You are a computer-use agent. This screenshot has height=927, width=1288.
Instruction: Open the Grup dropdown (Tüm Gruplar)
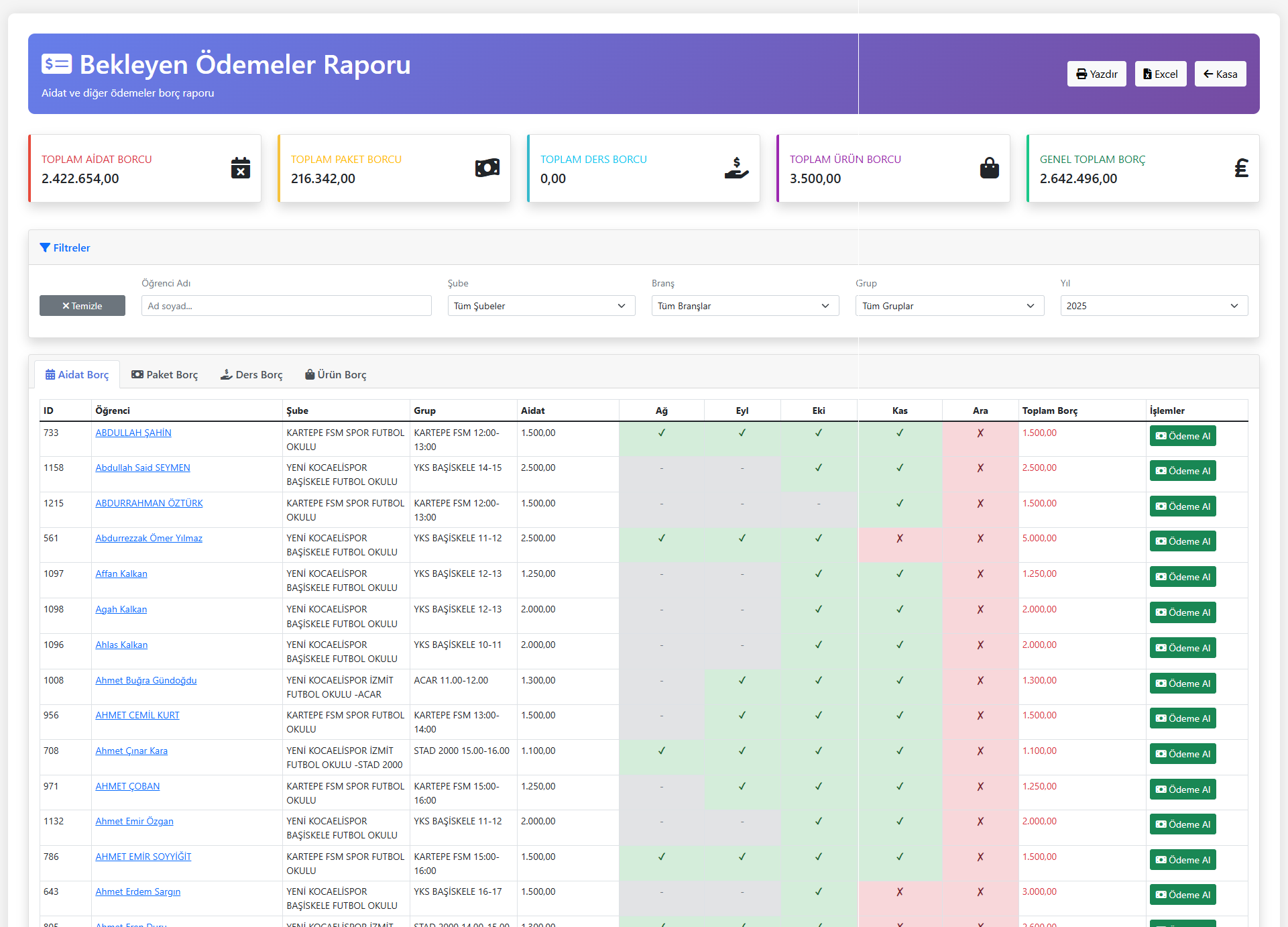click(949, 306)
